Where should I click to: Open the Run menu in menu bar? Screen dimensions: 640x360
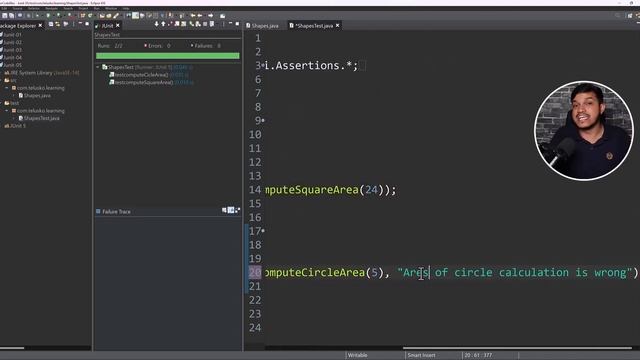(97, 8)
